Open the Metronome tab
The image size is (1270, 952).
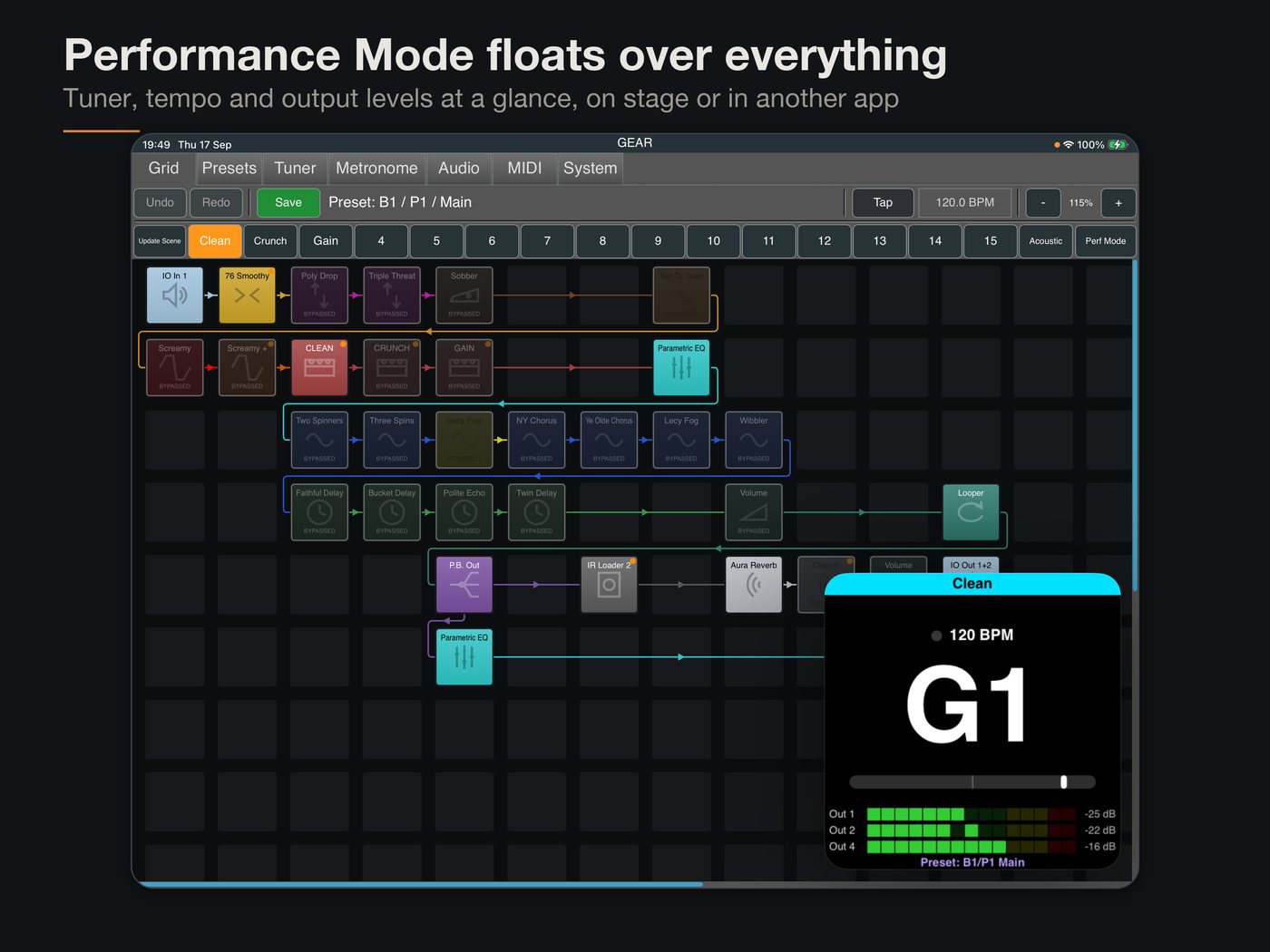pyautogui.click(x=376, y=169)
